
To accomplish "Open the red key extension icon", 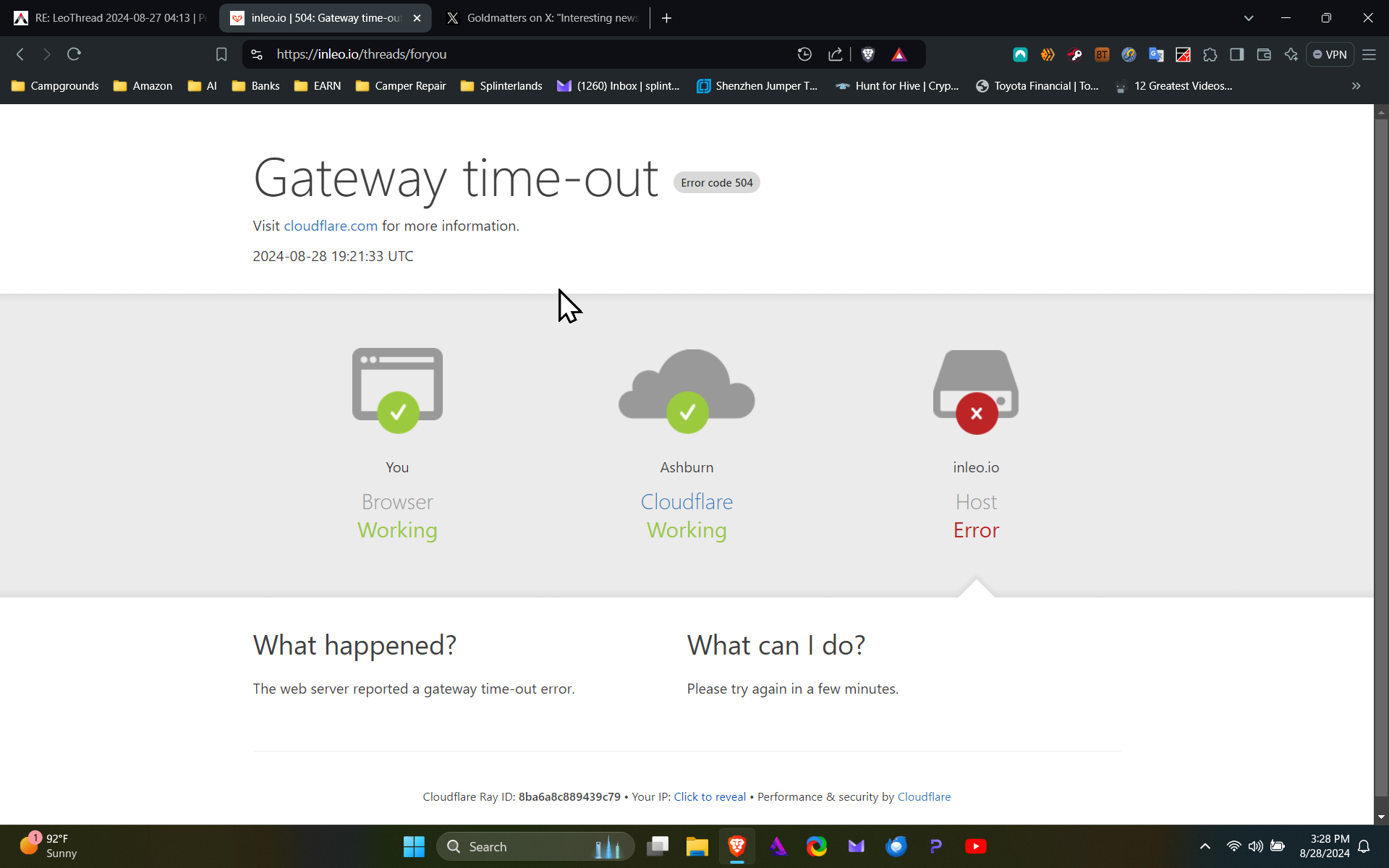I will pos(1074,54).
